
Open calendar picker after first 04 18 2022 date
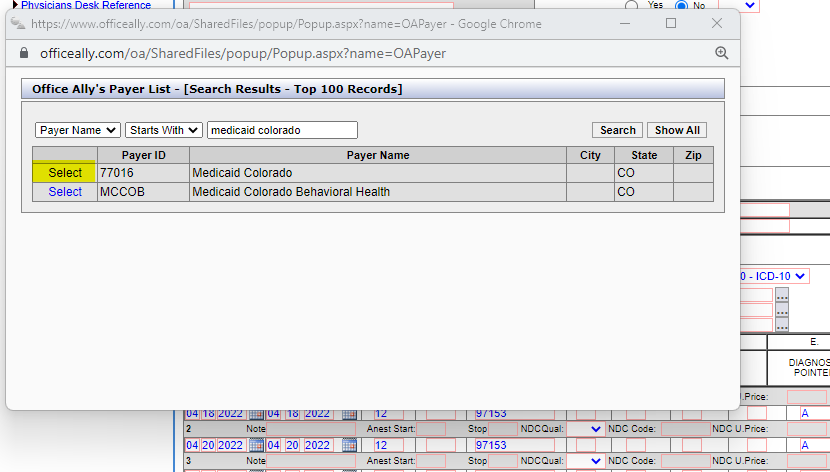point(256,413)
